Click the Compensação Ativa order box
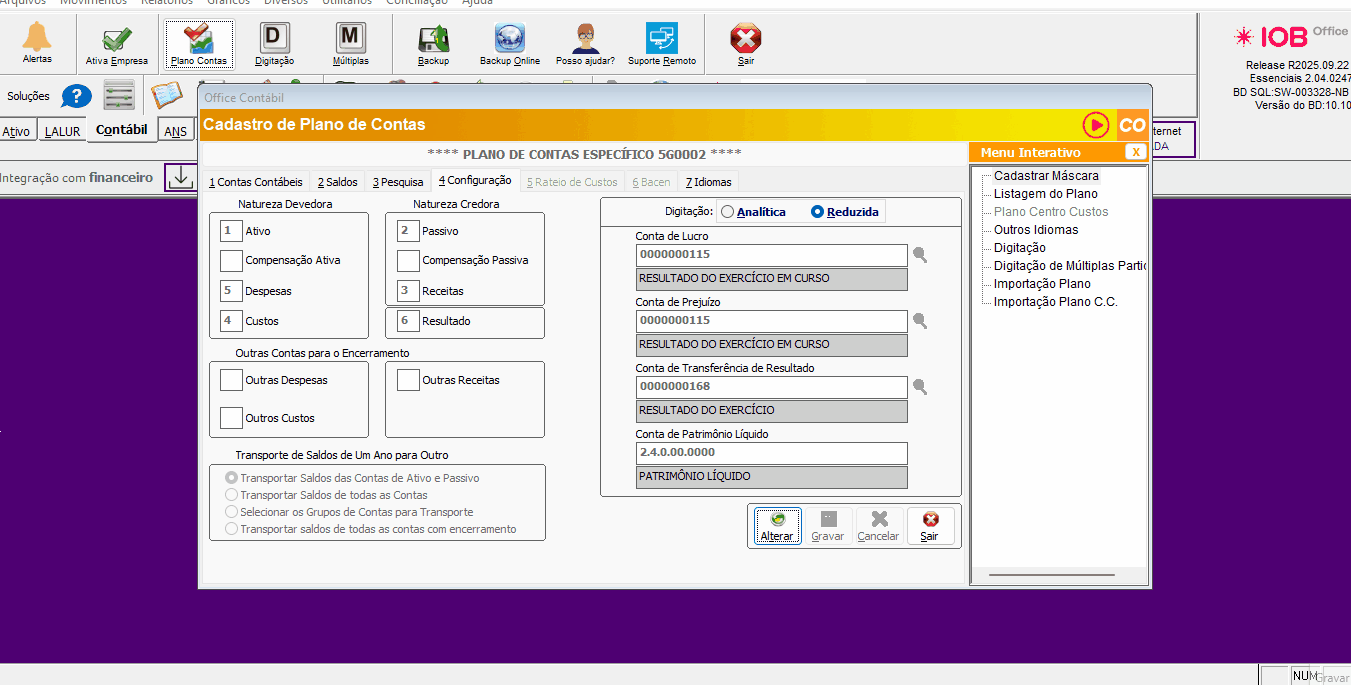 click(231, 261)
